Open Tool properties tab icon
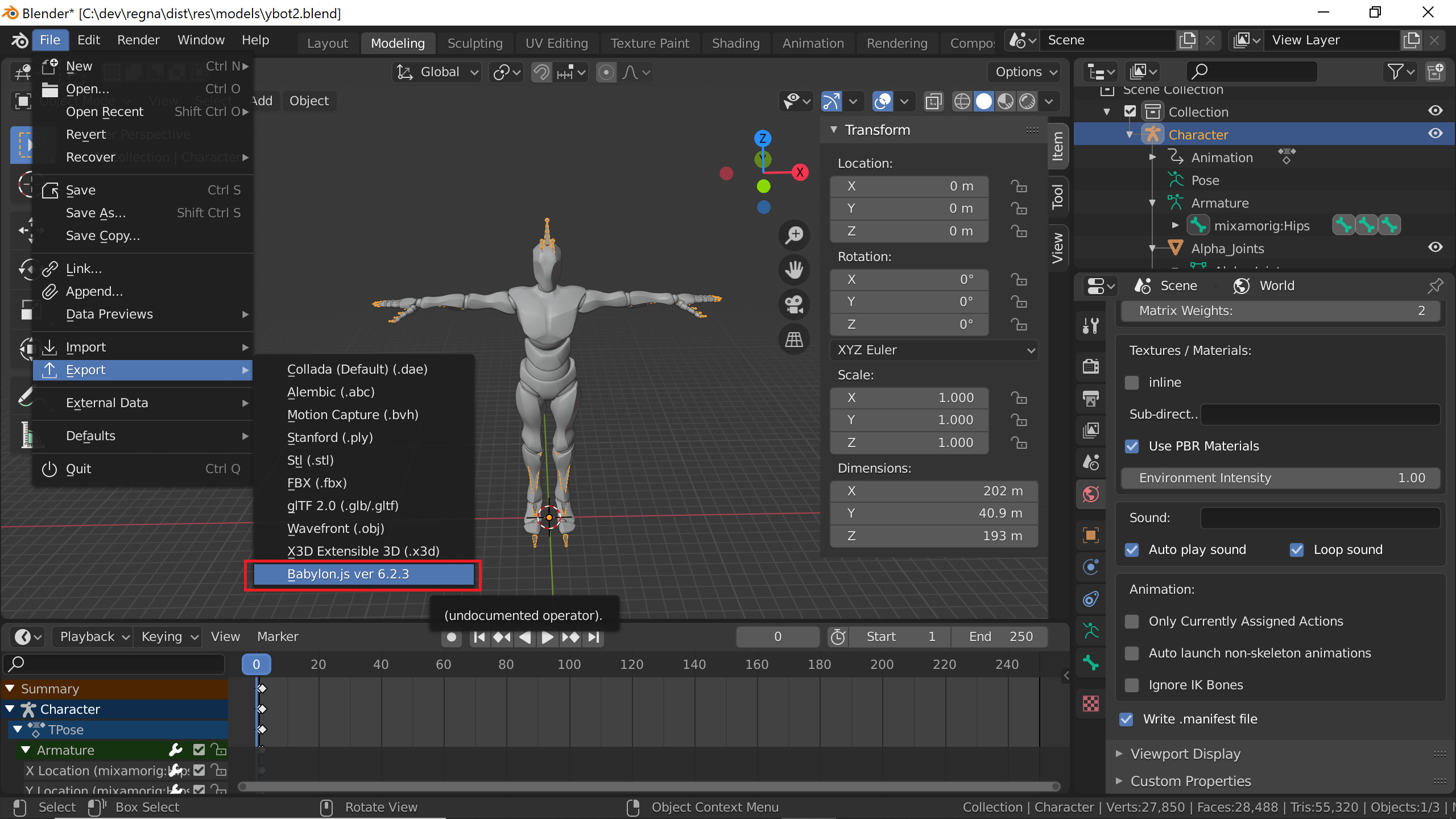The height and width of the screenshot is (819, 1456). [1091, 325]
